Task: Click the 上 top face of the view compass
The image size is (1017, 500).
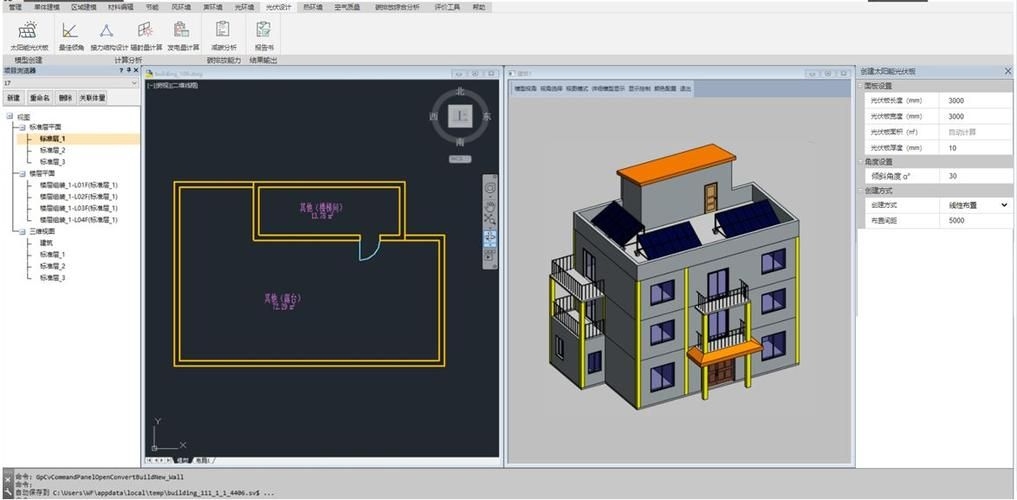Action: (x=460, y=117)
